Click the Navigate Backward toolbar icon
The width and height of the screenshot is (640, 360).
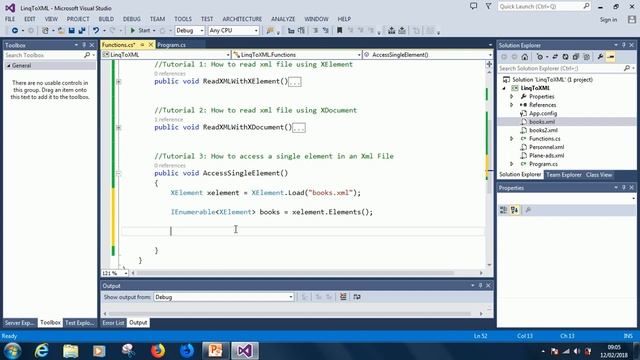[14, 31]
